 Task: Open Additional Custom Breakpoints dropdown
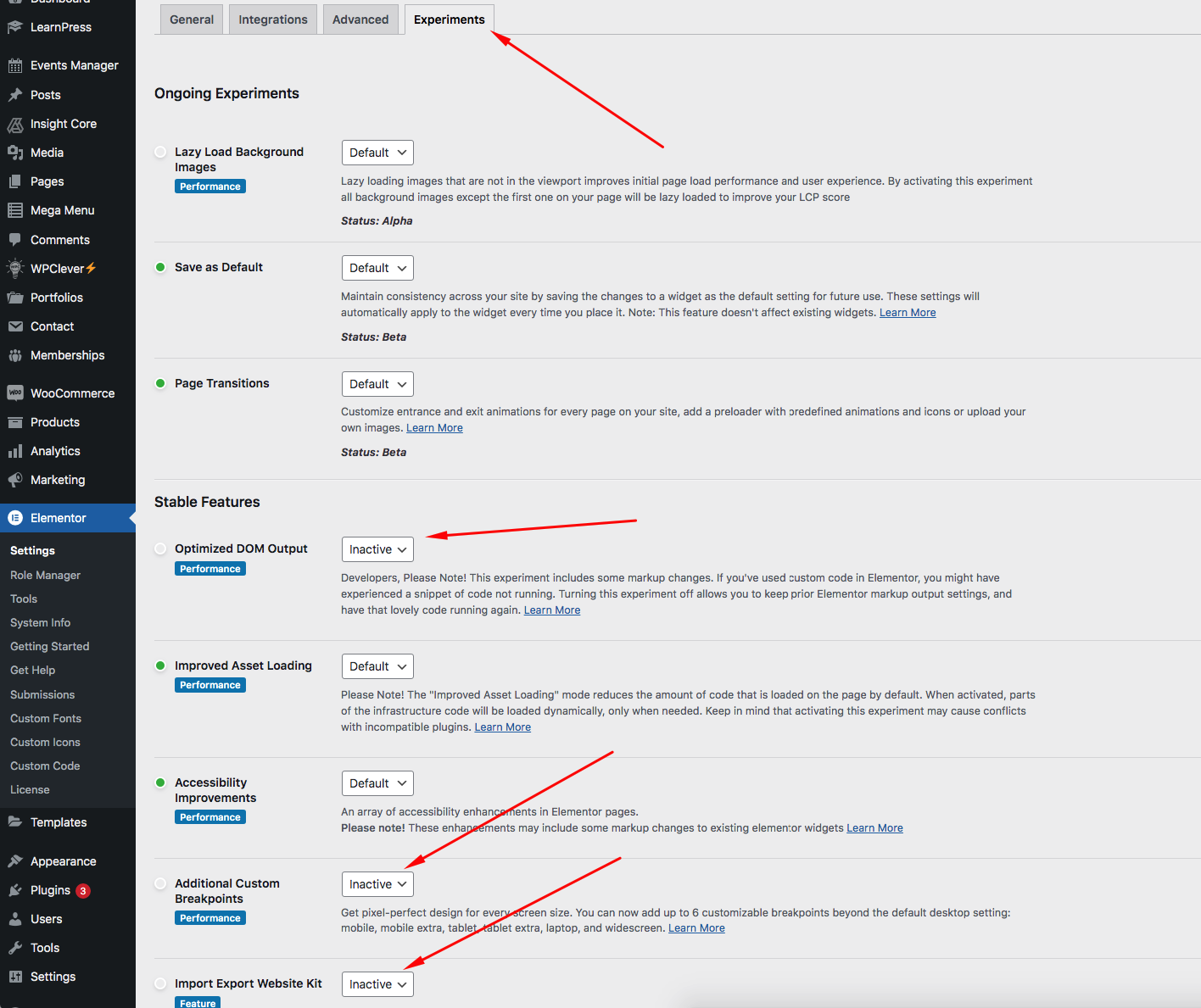(377, 884)
